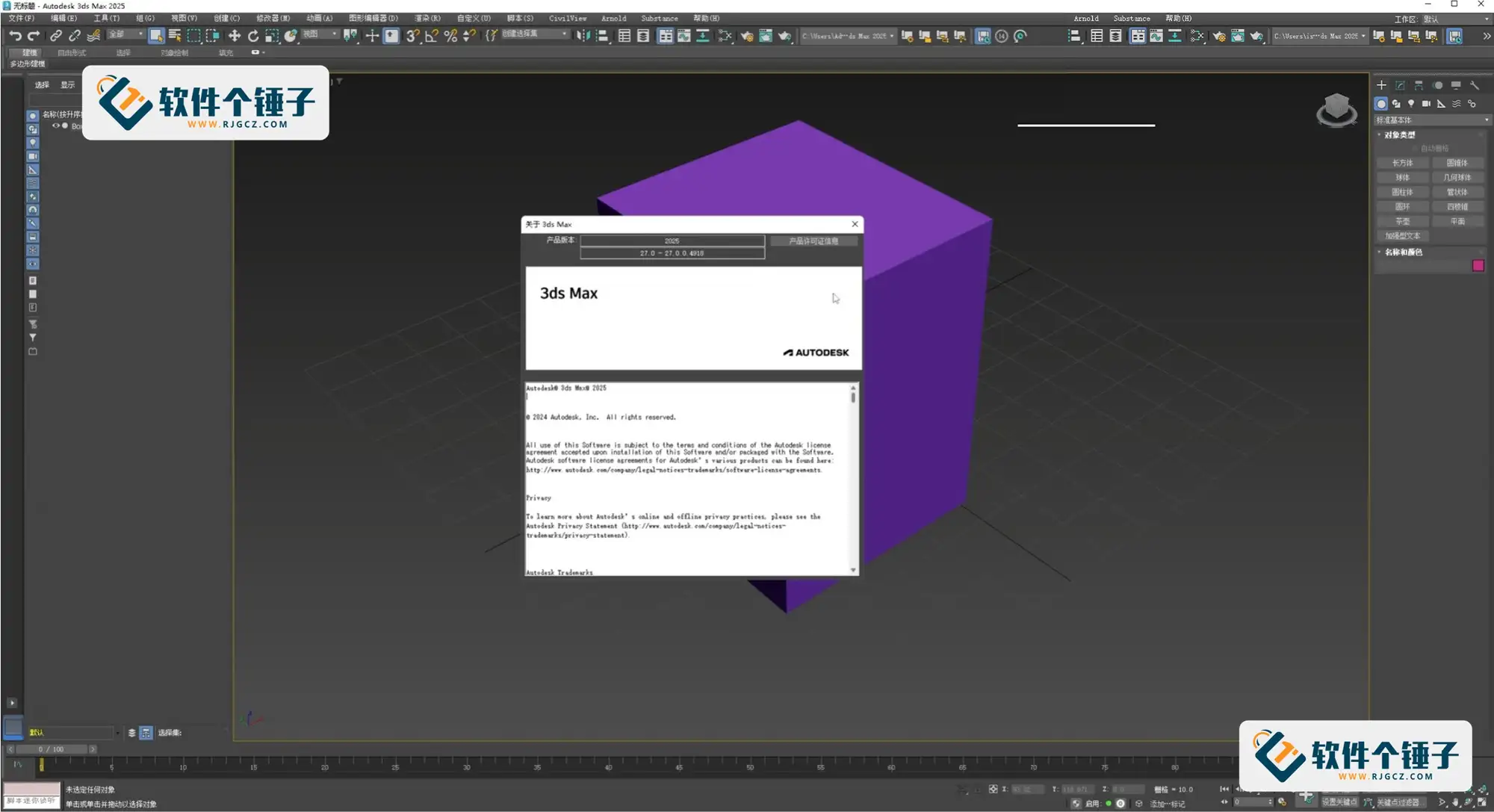Select the Shapes category icon in Create panel

coord(1395,104)
